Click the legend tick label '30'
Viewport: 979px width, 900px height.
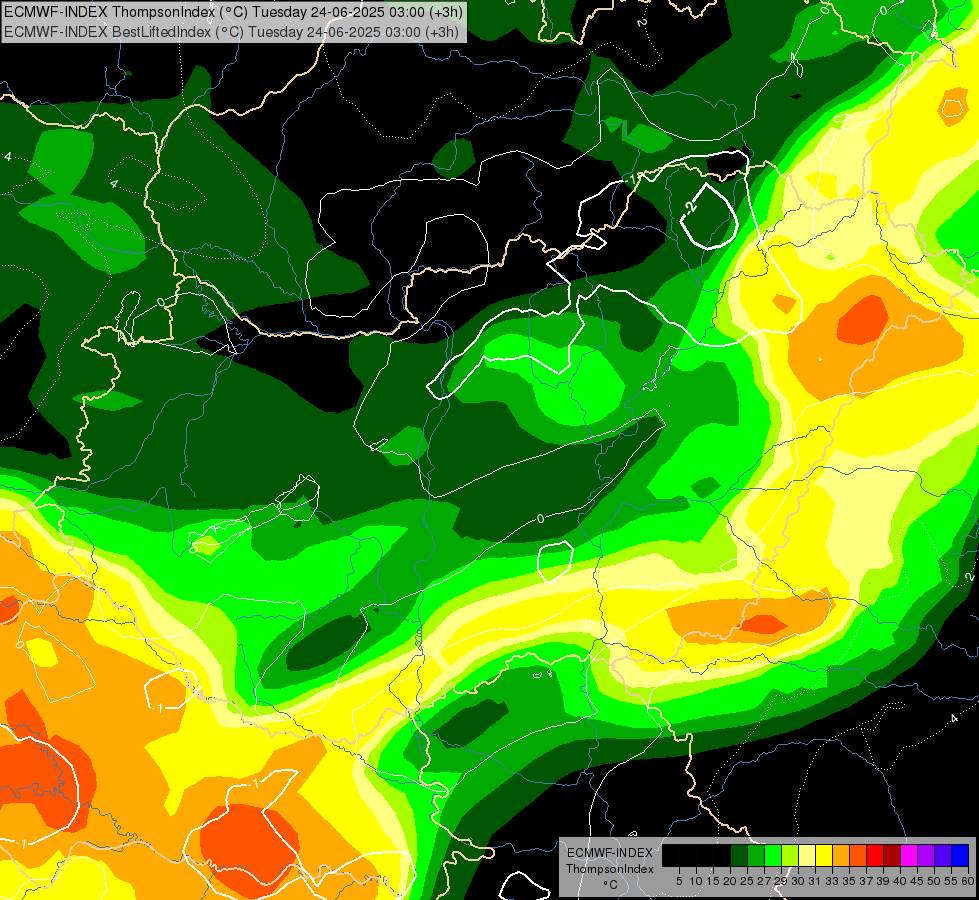pos(799,881)
